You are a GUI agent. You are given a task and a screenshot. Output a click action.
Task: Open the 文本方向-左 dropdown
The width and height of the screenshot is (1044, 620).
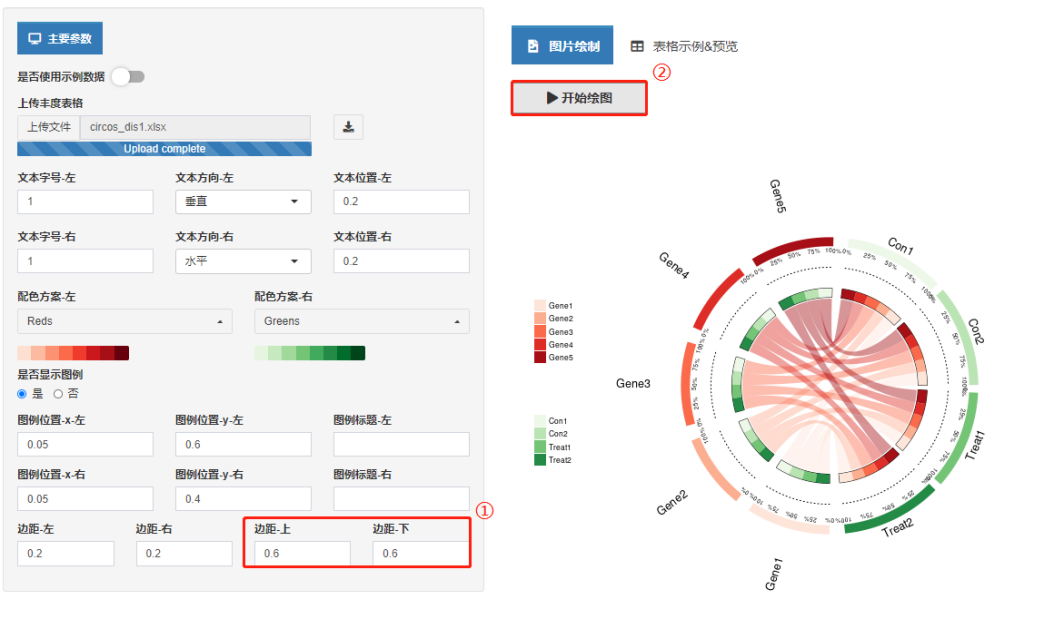(x=243, y=202)
